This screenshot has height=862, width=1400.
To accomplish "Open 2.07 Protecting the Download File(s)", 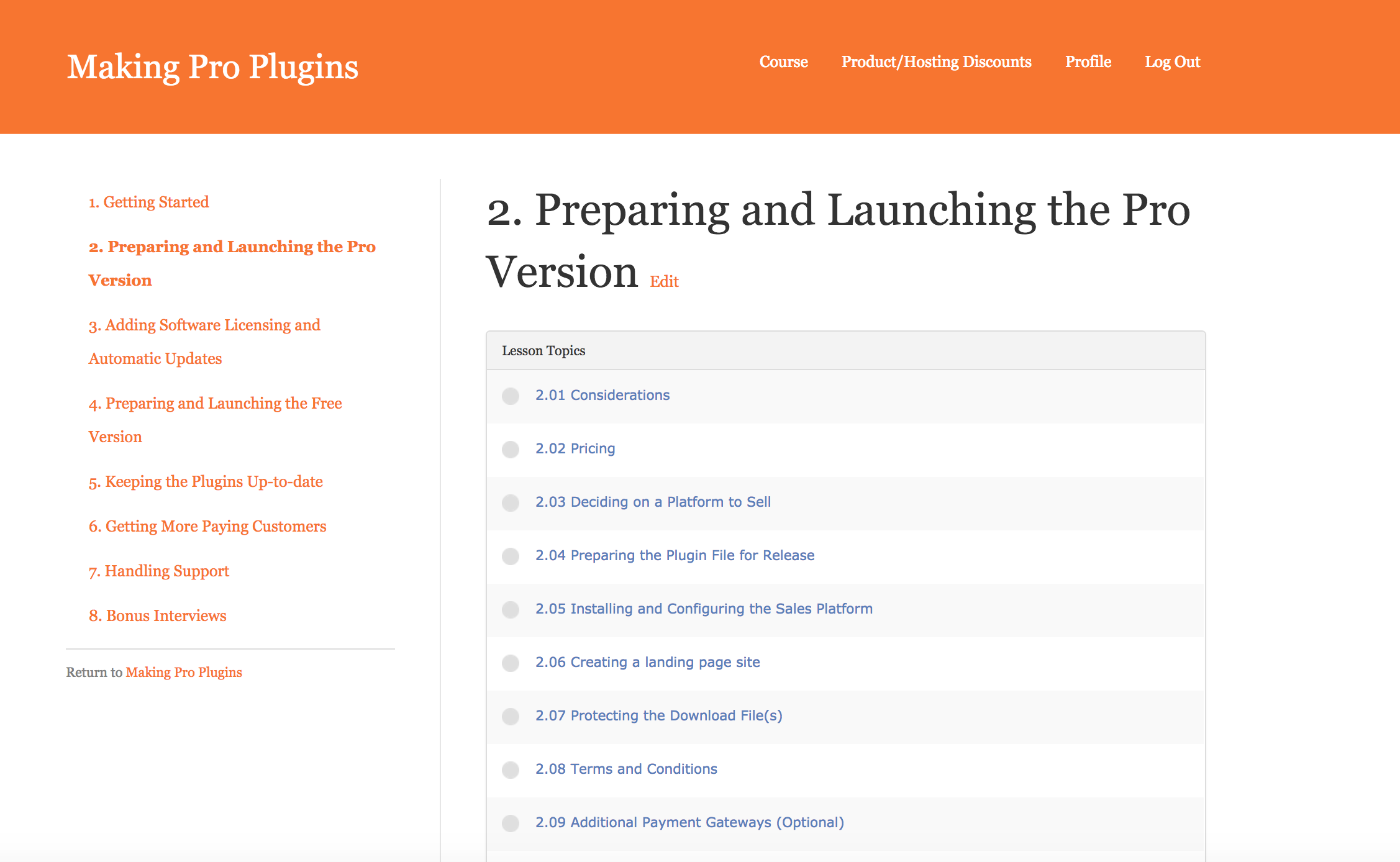I will coord(659,715).
